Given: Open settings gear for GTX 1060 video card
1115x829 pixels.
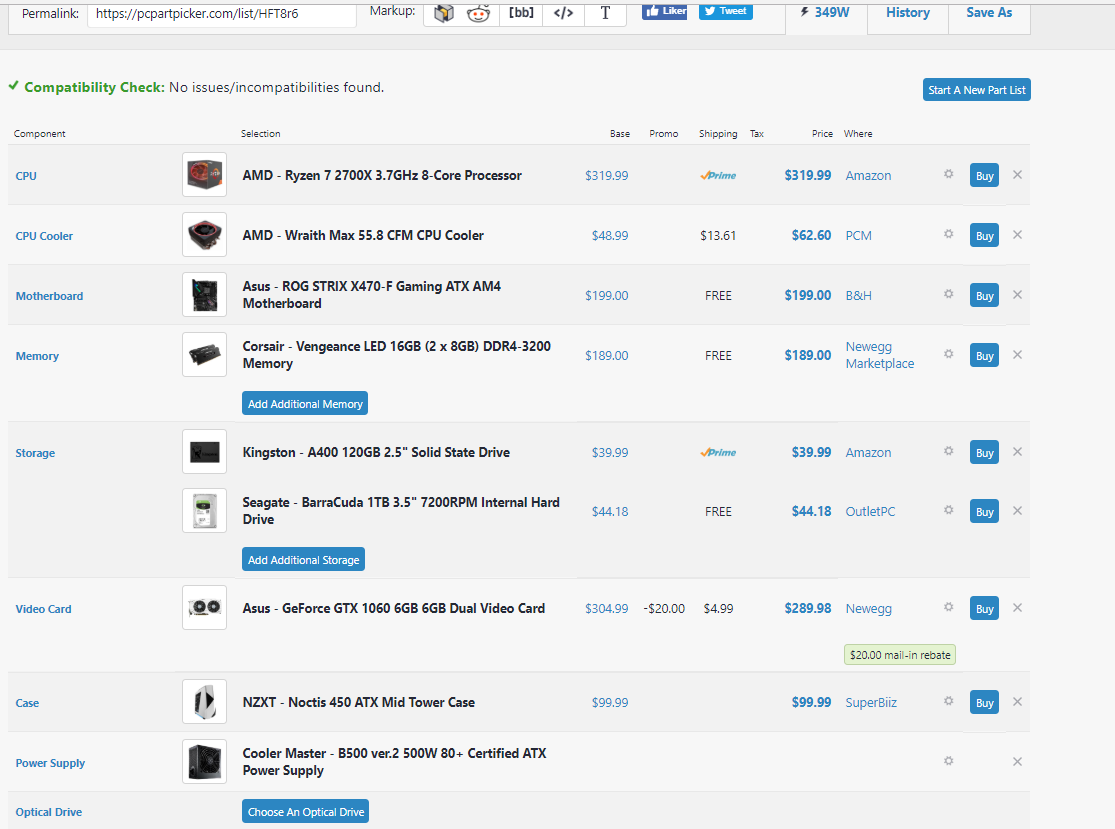Looking at the screenshot, I should pyautogui.click(x=949, y=607).
